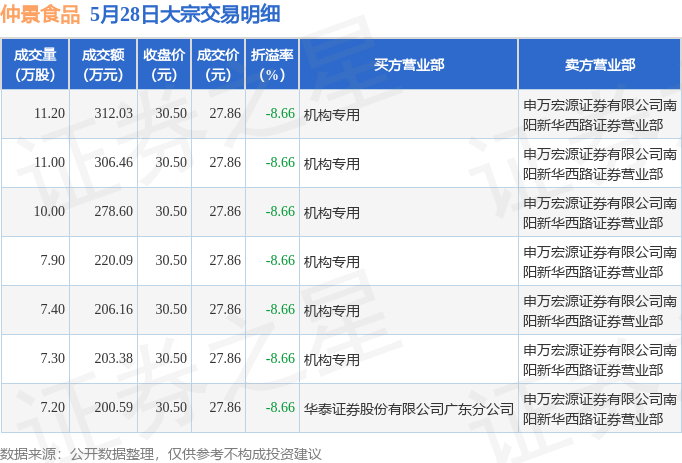This screenshot has height=463, width=682.
Task: Click -8.66 discount in the 11.20 row
Action: (280, 113)
